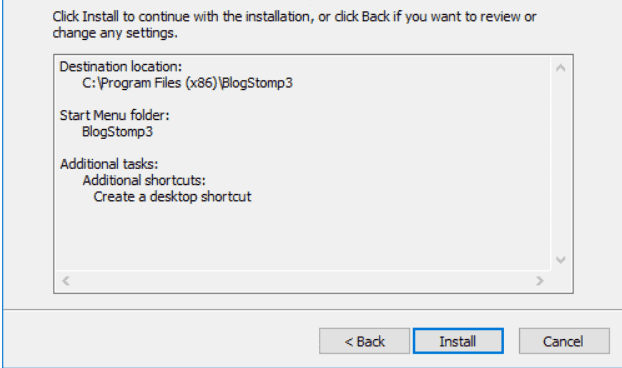Image resolution: width=622 pixels, height=368 pixels.
Task: Select the 'Destination location:' label text
Action: [x=121, y=67]
